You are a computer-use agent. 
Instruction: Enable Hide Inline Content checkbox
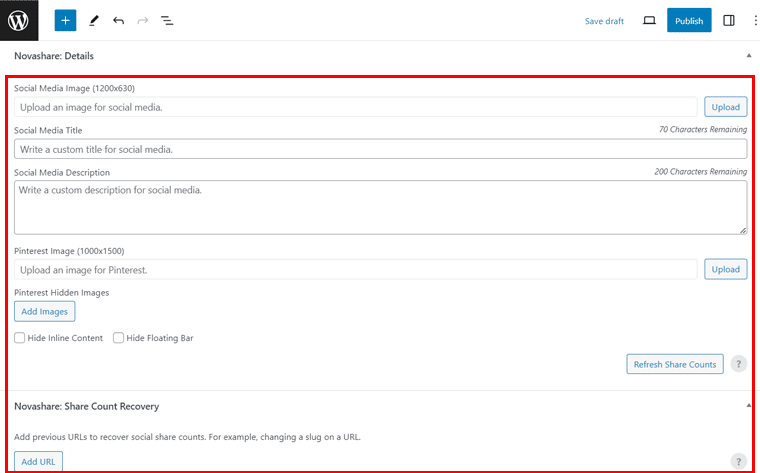click(x=19, y=338)
